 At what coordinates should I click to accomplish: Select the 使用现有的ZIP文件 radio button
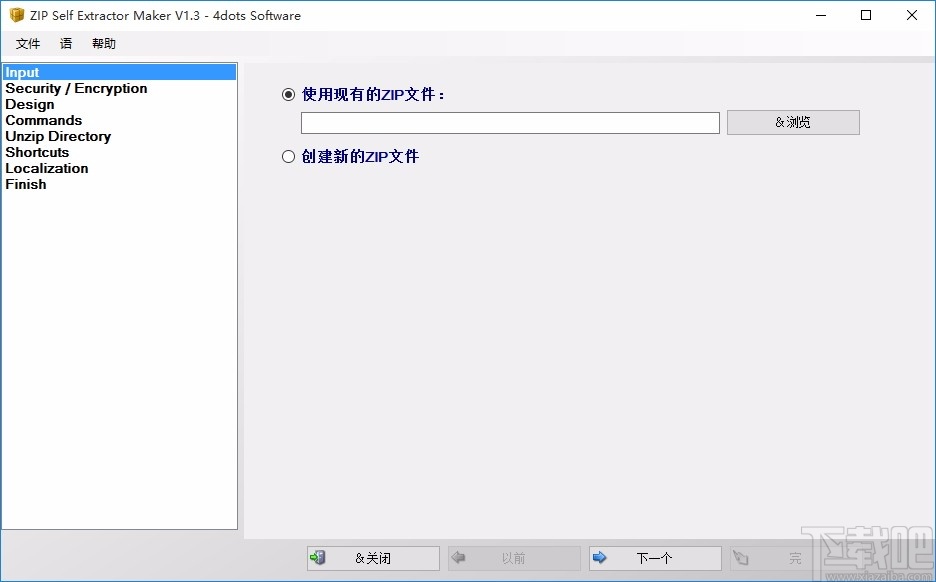coord(287,94)
